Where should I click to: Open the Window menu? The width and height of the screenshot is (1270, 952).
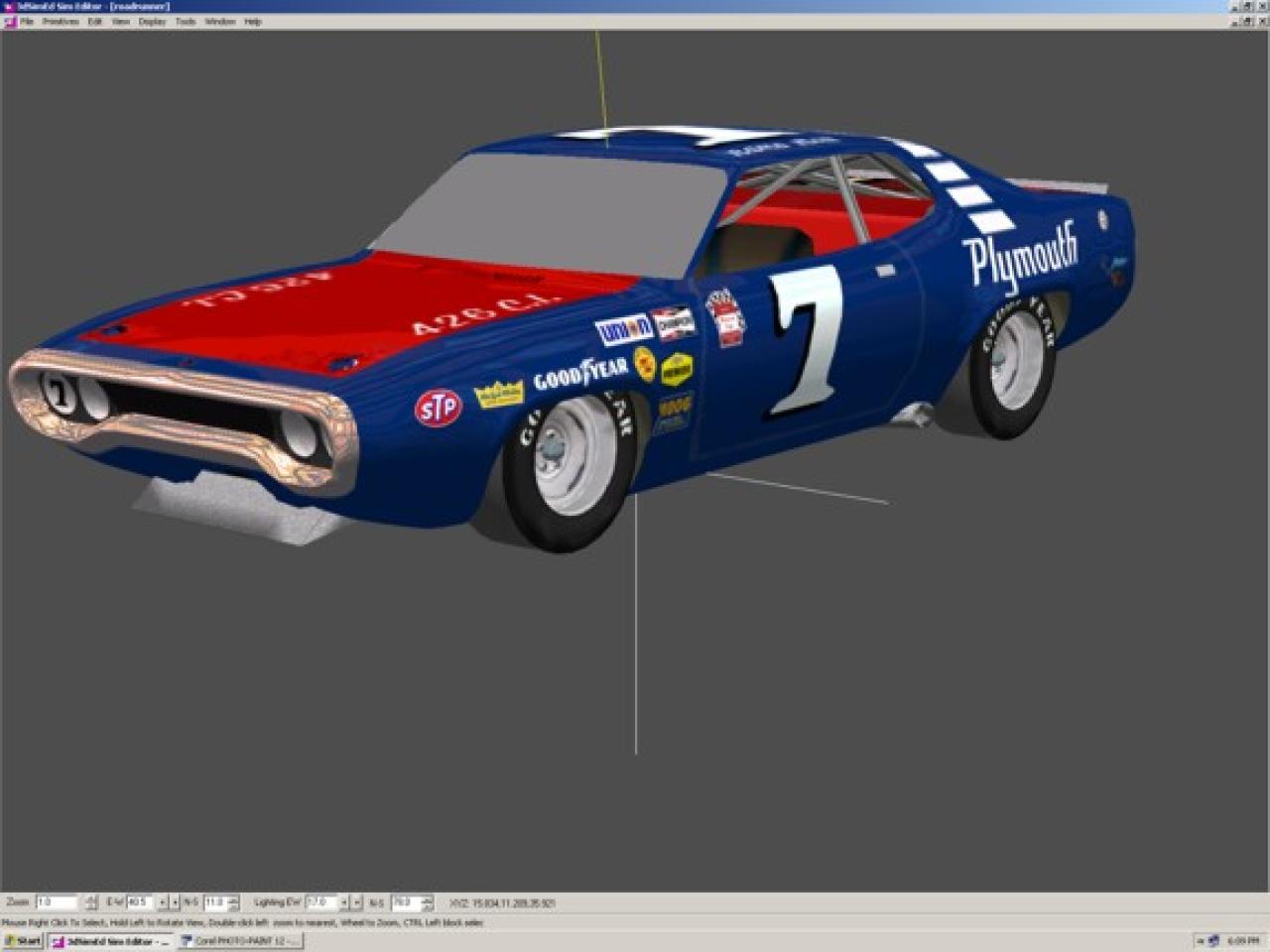[x=219, y=21]
